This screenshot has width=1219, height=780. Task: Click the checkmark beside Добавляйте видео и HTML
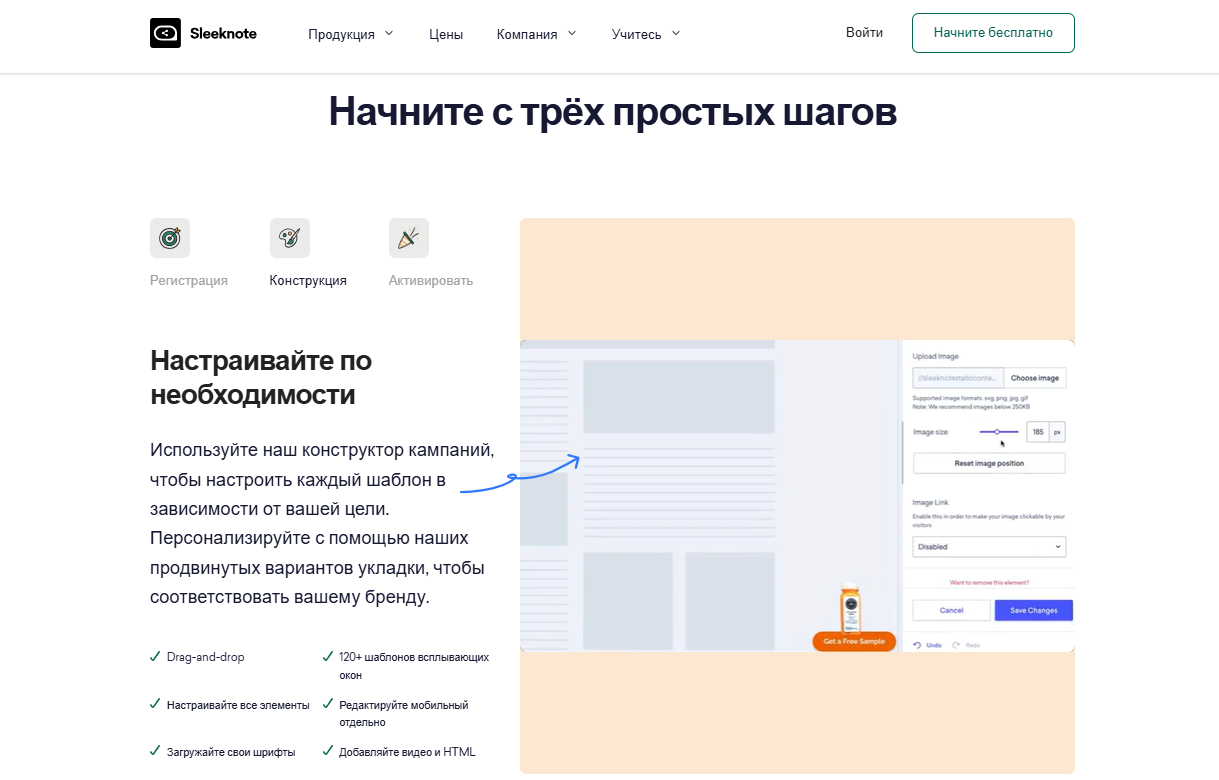coord(328,751)
